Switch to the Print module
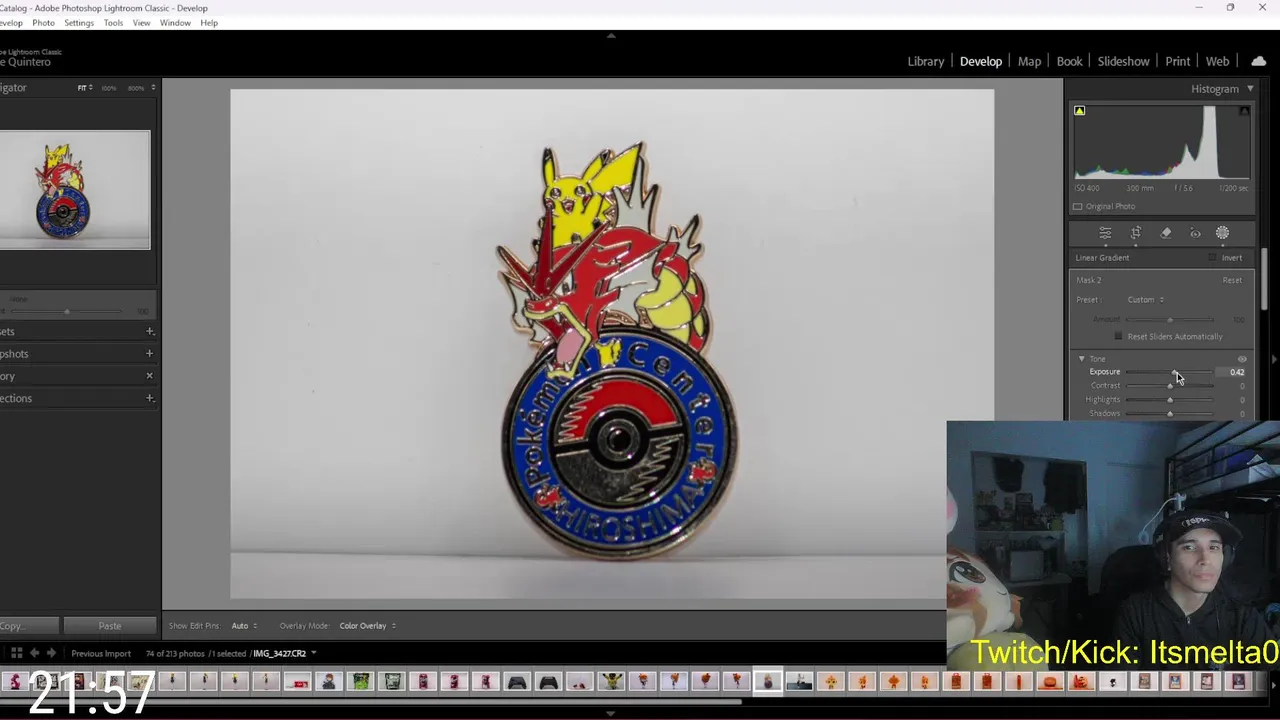The height and width of the screenshot is (720, 1280). [1177, 61]
